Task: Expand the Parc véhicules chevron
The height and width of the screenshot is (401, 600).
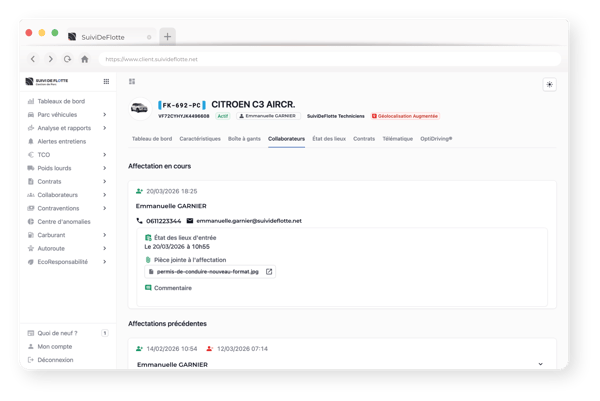Action: [104, 115]
